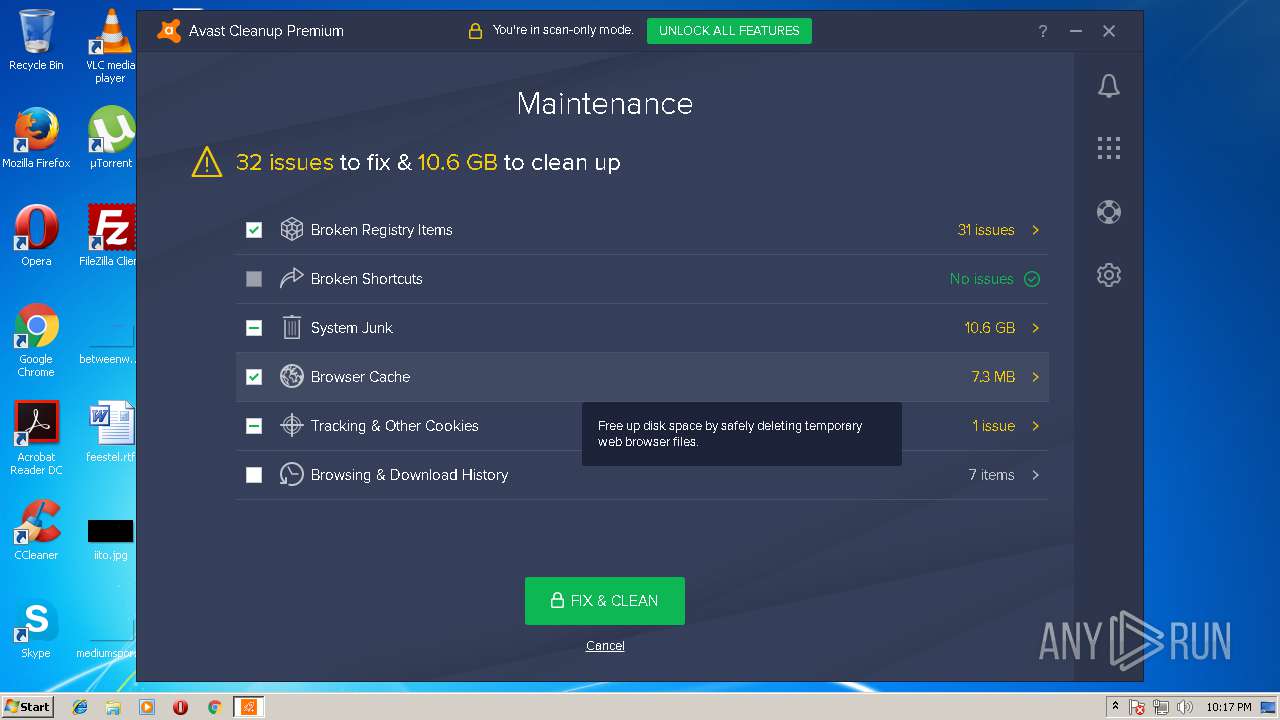Open FileZilla Client desktop shortcut
Viewport: 1280px width, 720px height.
110,236
